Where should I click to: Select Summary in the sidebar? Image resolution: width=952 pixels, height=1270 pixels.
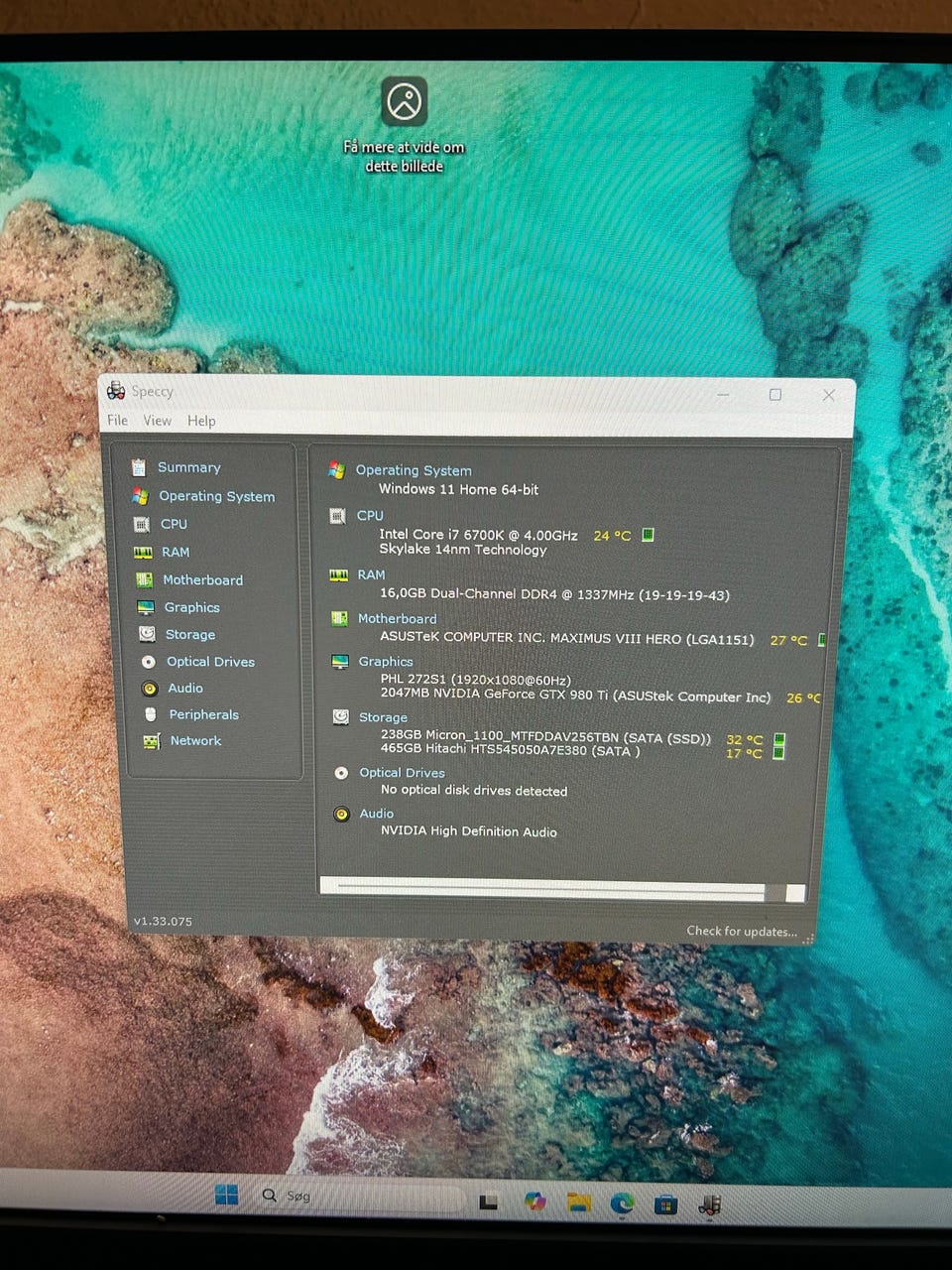[188, 467]
